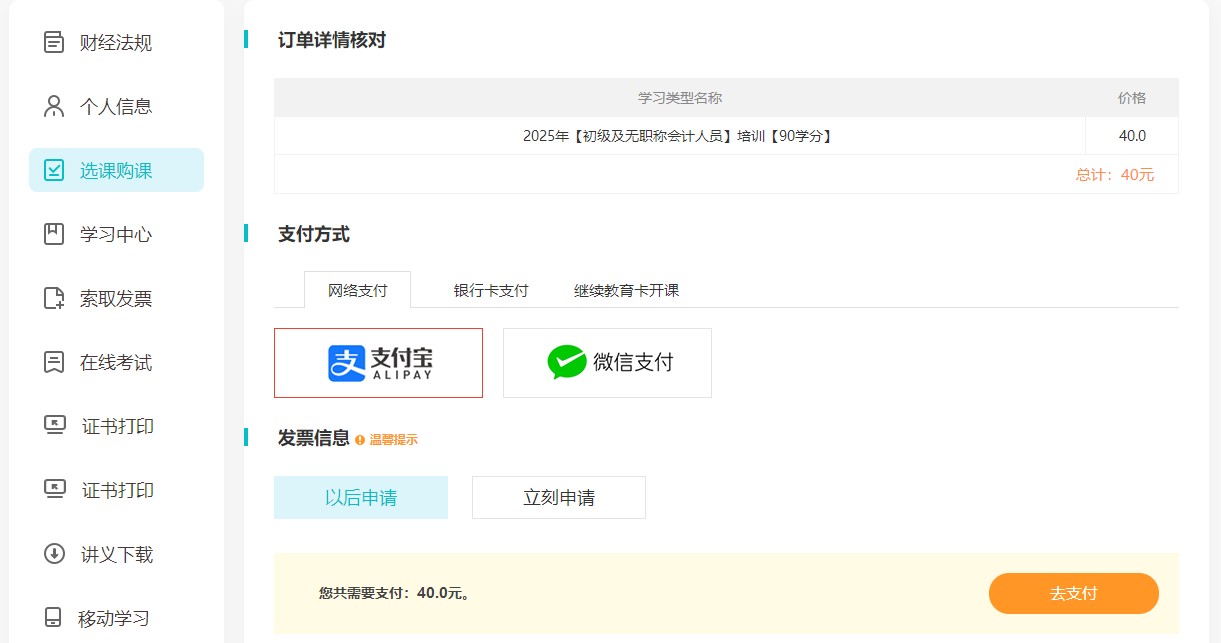The width and height of the screenshot is (1221, 643).
Task: Choose 微信支付 payment option
Action: [x=607, y=363]
